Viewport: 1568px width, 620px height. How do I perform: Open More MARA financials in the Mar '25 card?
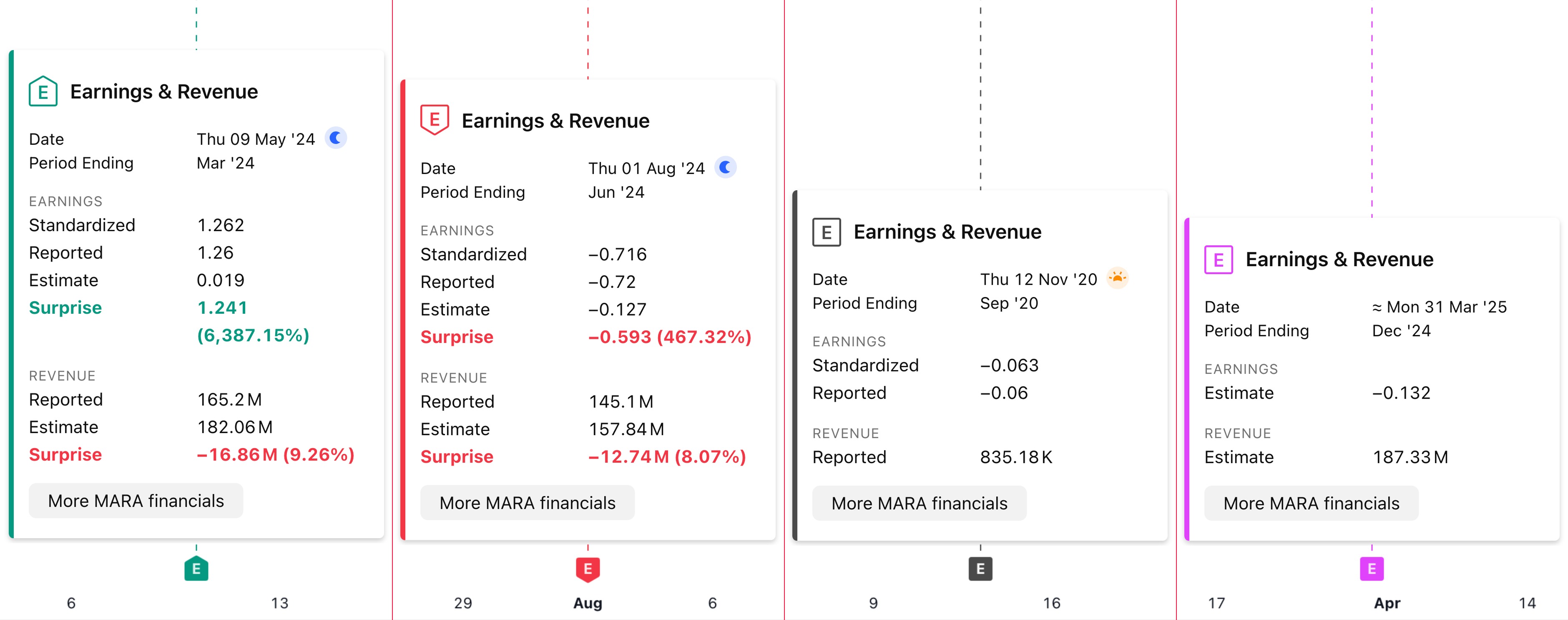(1311, 504)
